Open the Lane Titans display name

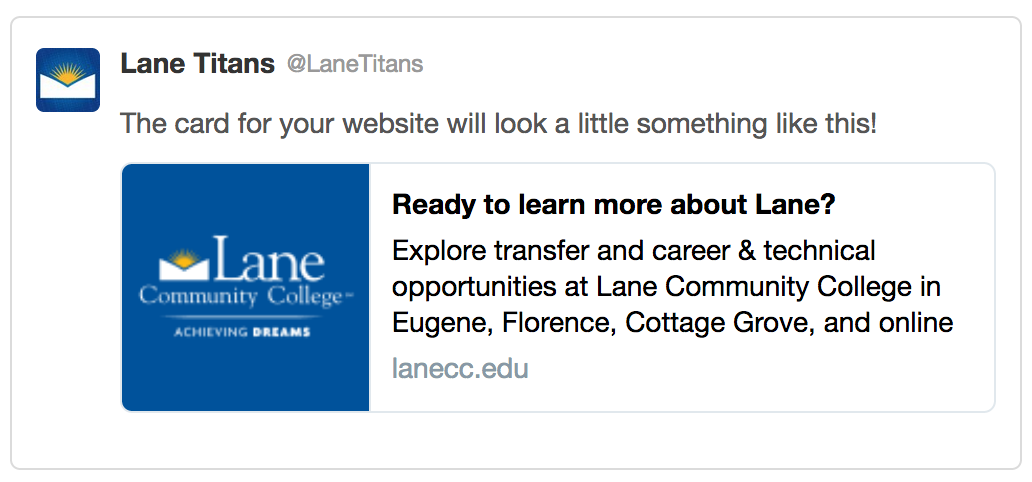coord(197,64)
